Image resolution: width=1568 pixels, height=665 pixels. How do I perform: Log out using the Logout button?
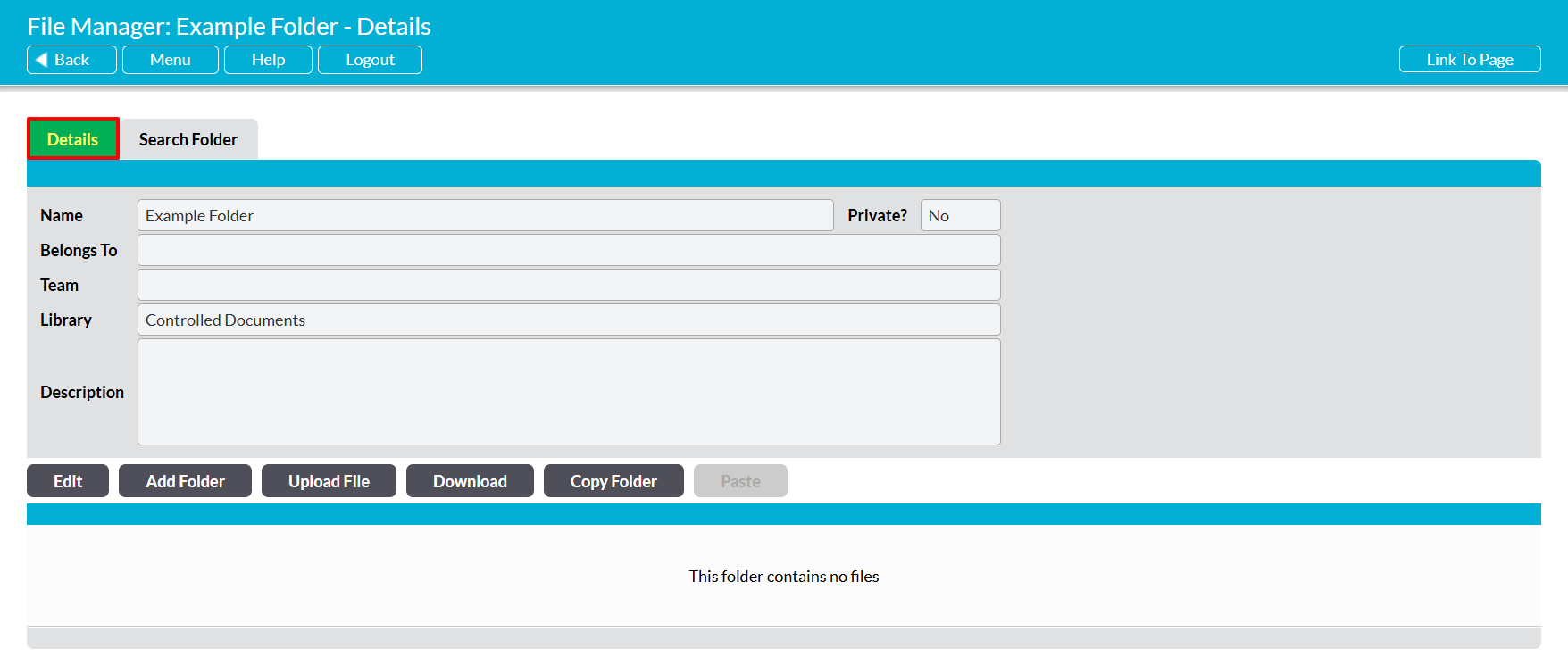[370, 60]
